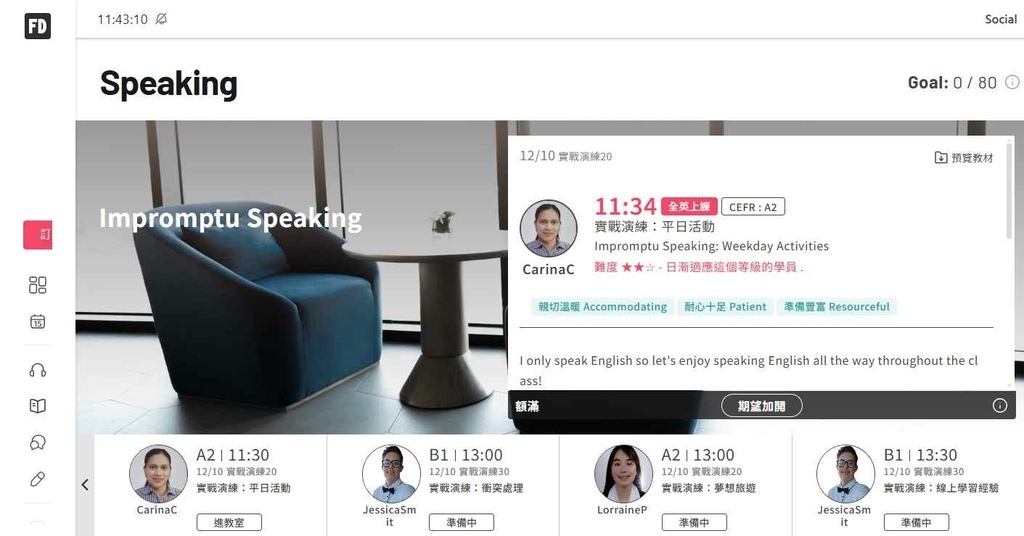Screen dimensions: 1024x536
Task: Open the headphones icon in sidebar
Action: pyautogui.click(x=38, y=370)
